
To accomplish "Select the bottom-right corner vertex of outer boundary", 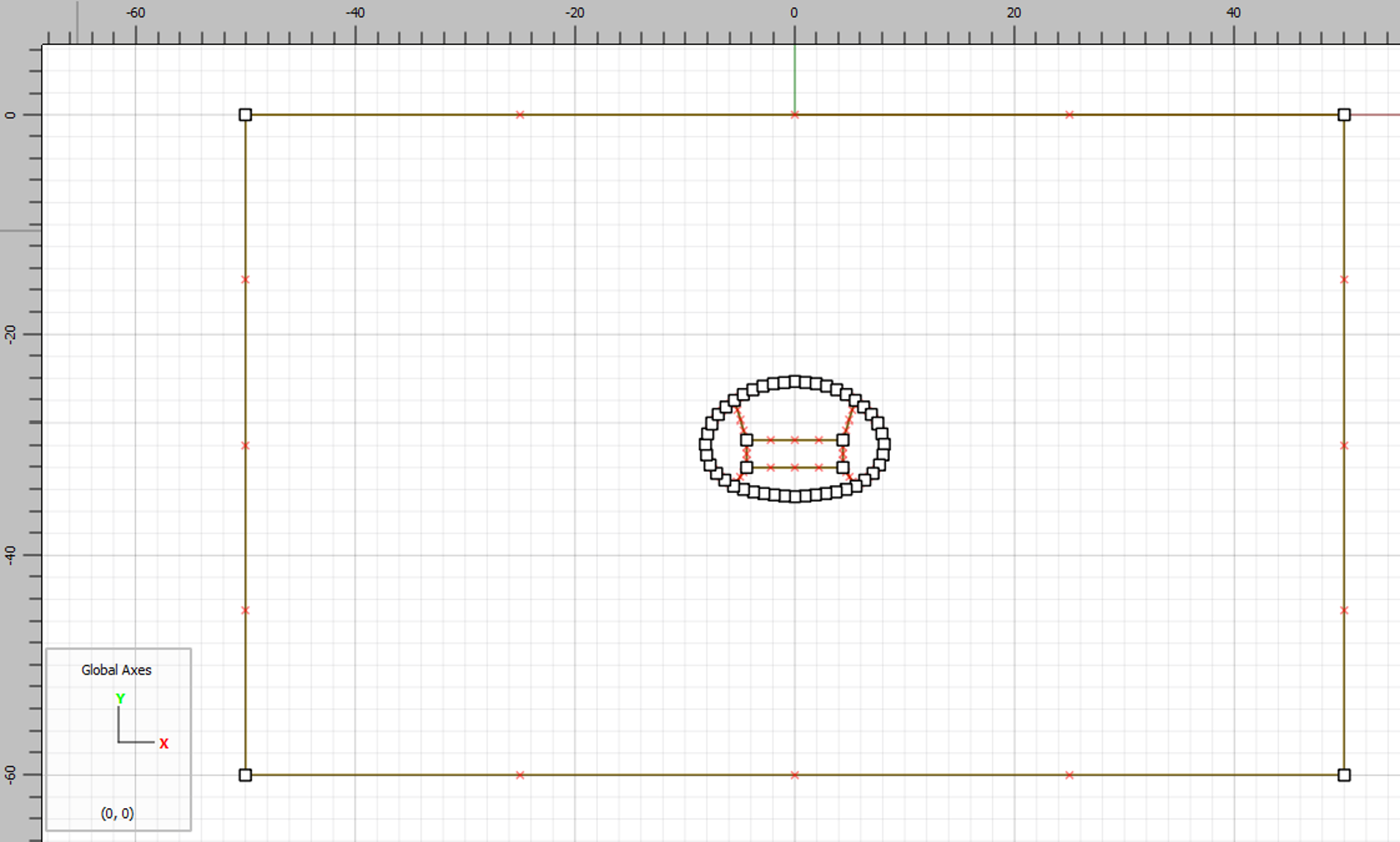I will click(1344, 775).
